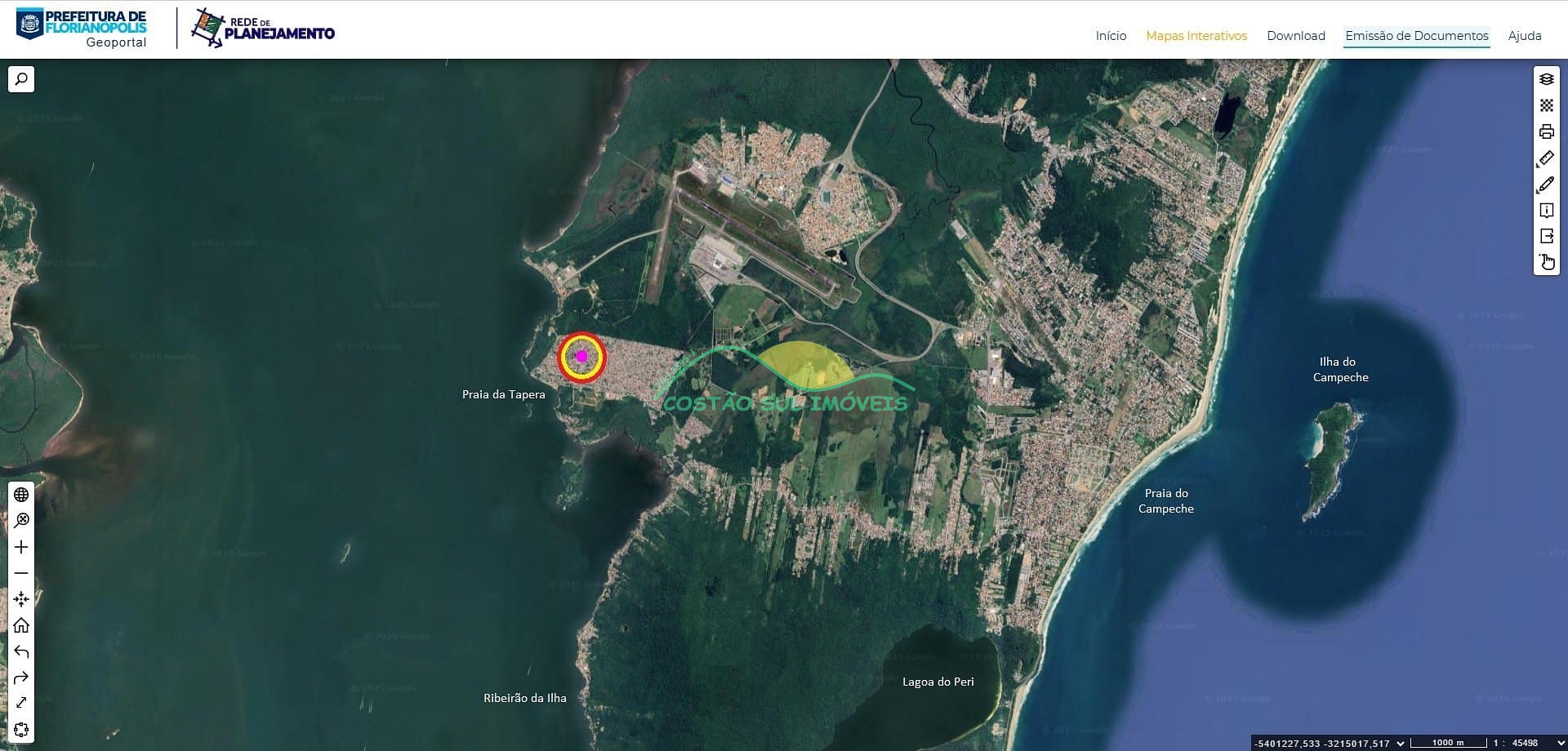Click the printer icon to print map
Screen dimensions: 1568x751
click(1546, 131)
